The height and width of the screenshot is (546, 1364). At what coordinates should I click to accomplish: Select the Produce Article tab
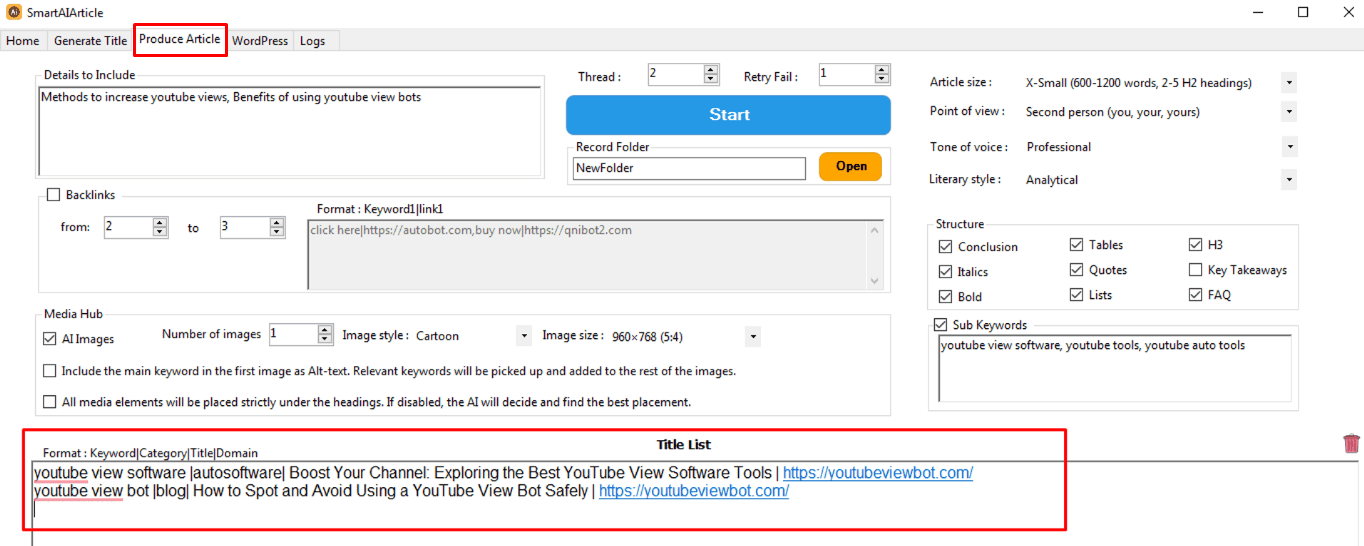click(180, 39)
